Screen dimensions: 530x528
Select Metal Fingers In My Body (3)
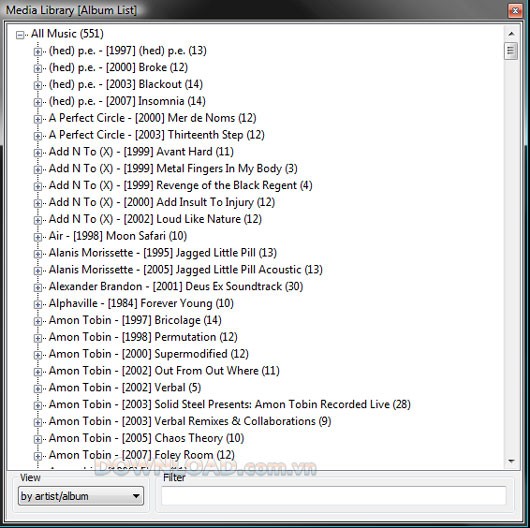coord(173,168)
